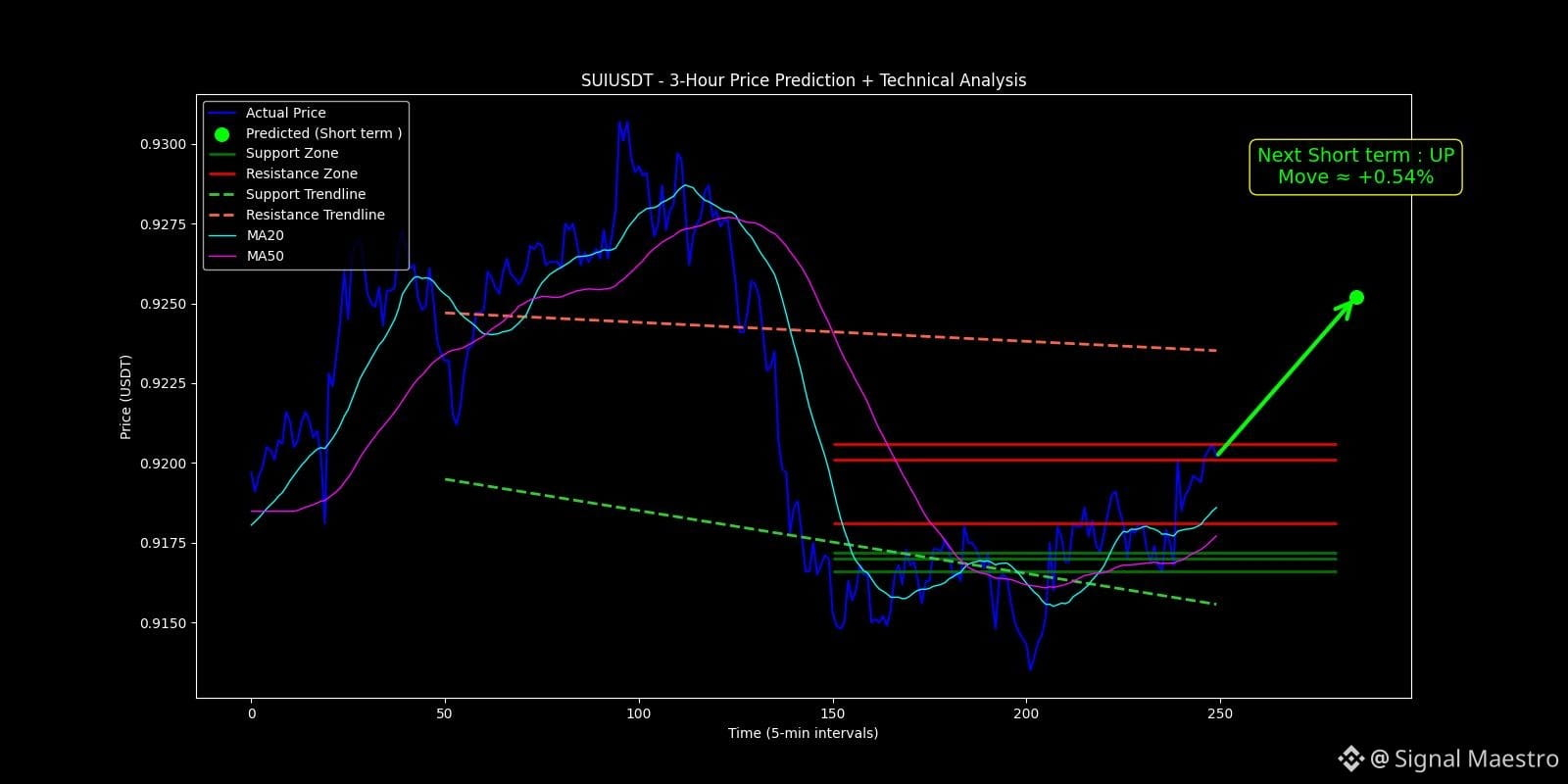Click the chart title starting with SUIUSDT
The height and width of the screenshot is (784, 1568).
coord(804,80)
